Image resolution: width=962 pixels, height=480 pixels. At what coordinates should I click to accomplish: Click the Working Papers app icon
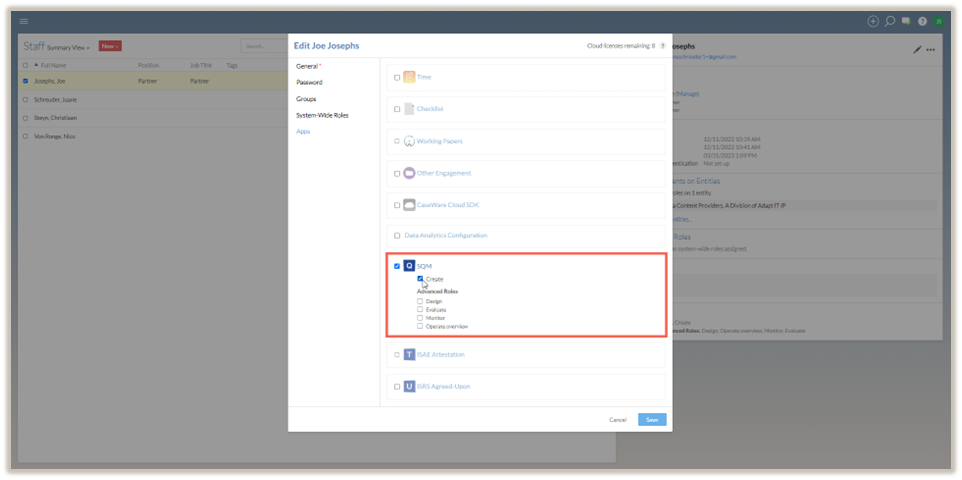(409, 141)
